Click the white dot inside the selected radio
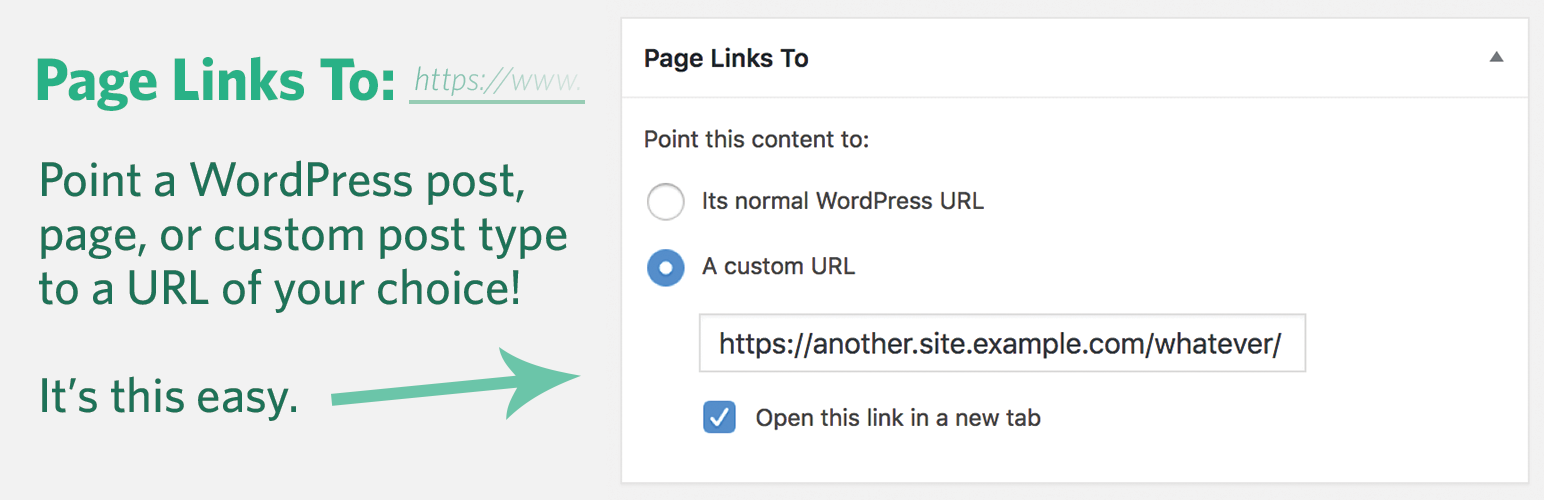 click(x=666, y=267)
